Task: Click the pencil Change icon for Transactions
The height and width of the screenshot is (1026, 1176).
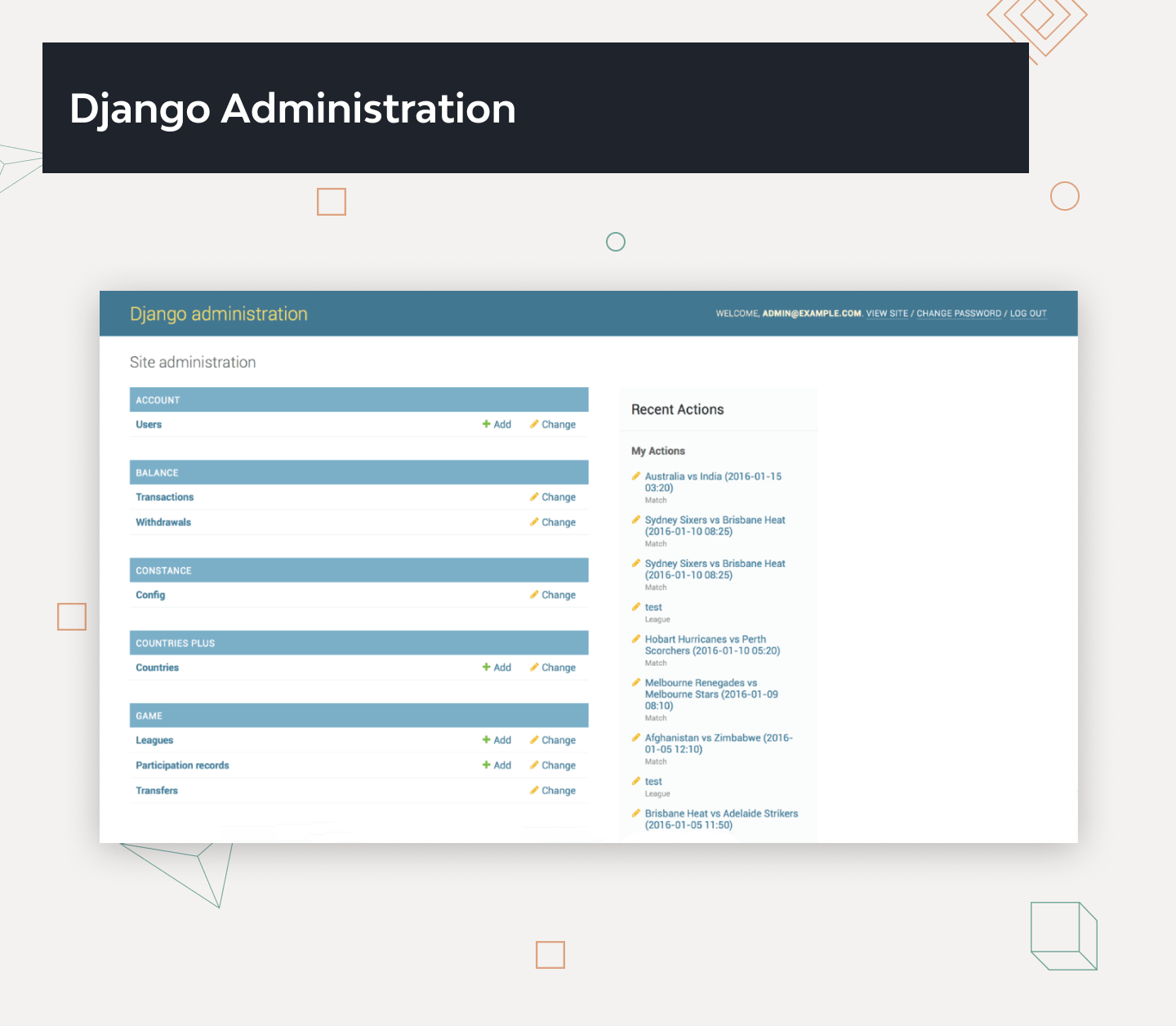Action: click(534, 497)
